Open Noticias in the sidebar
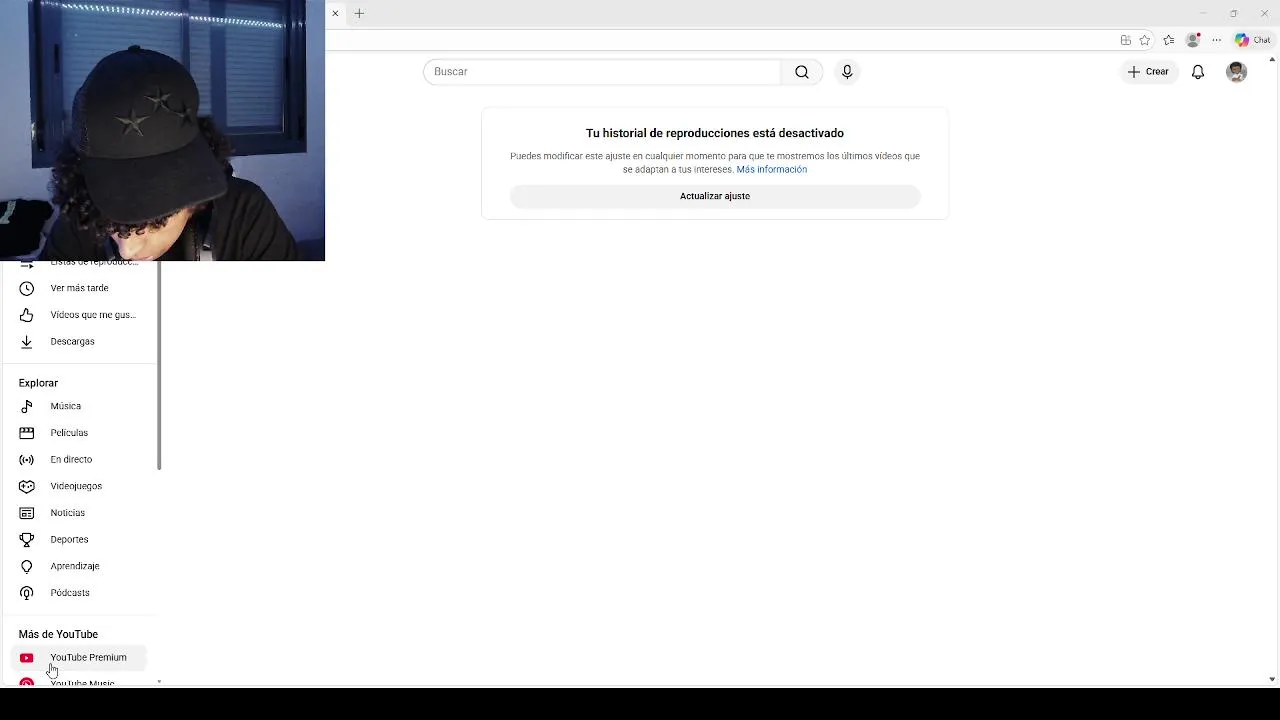1280x720 pixels. [78, 513]
